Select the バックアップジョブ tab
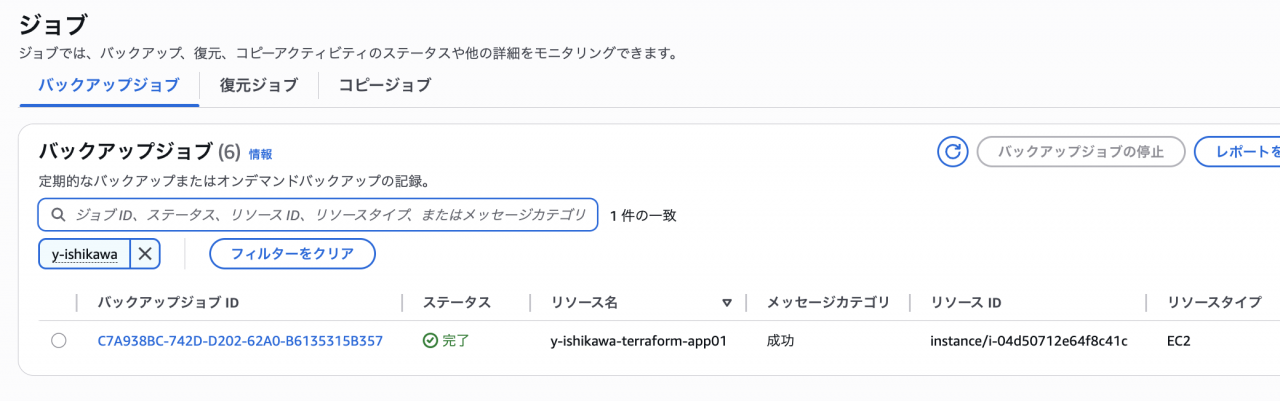This screenshot has height=401, width=1280. click(x=109, y=85)
